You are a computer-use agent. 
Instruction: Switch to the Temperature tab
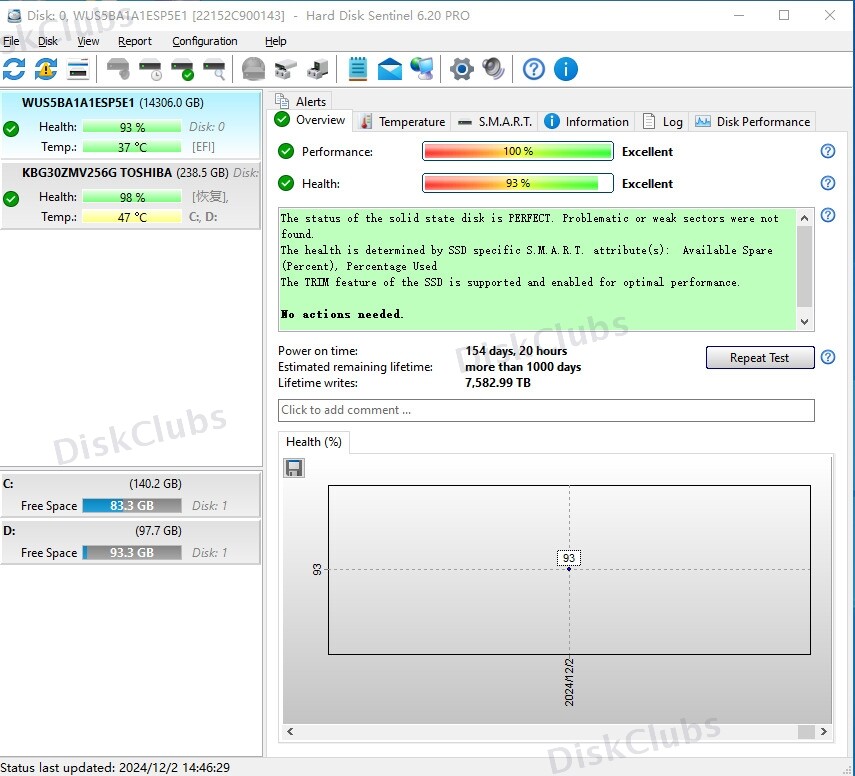[410, 121]
